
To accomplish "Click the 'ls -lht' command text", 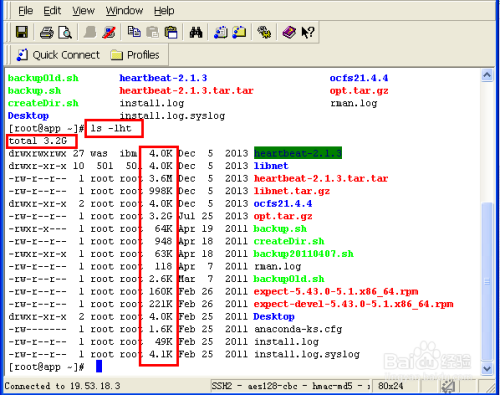I will (x=111, y=128).
